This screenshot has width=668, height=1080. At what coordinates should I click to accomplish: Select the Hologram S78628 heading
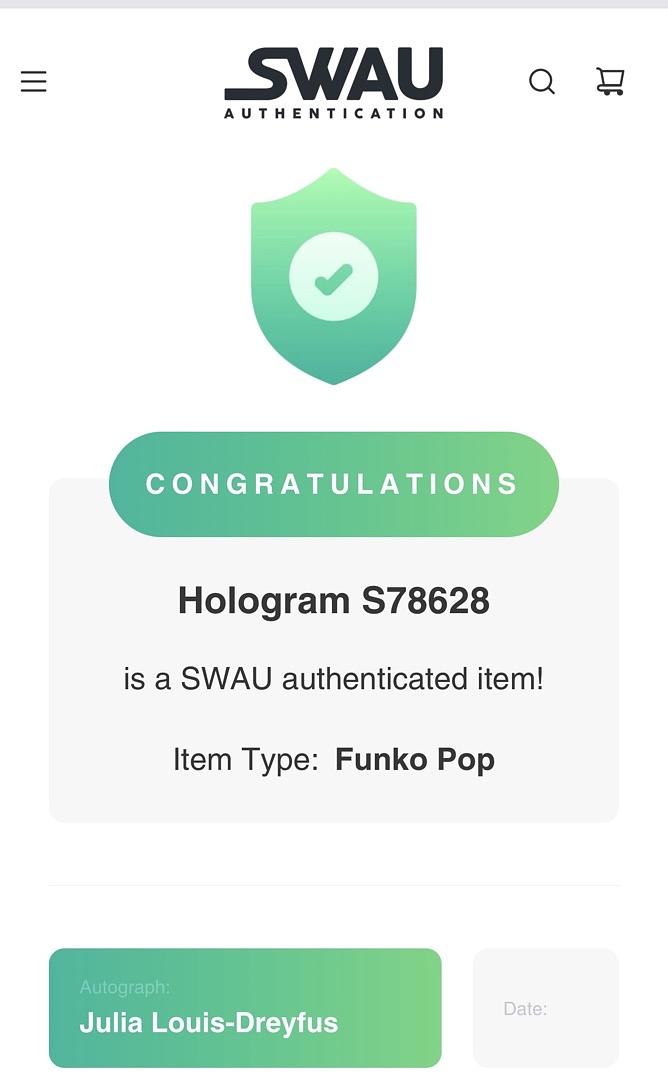[x=334, y=600]
